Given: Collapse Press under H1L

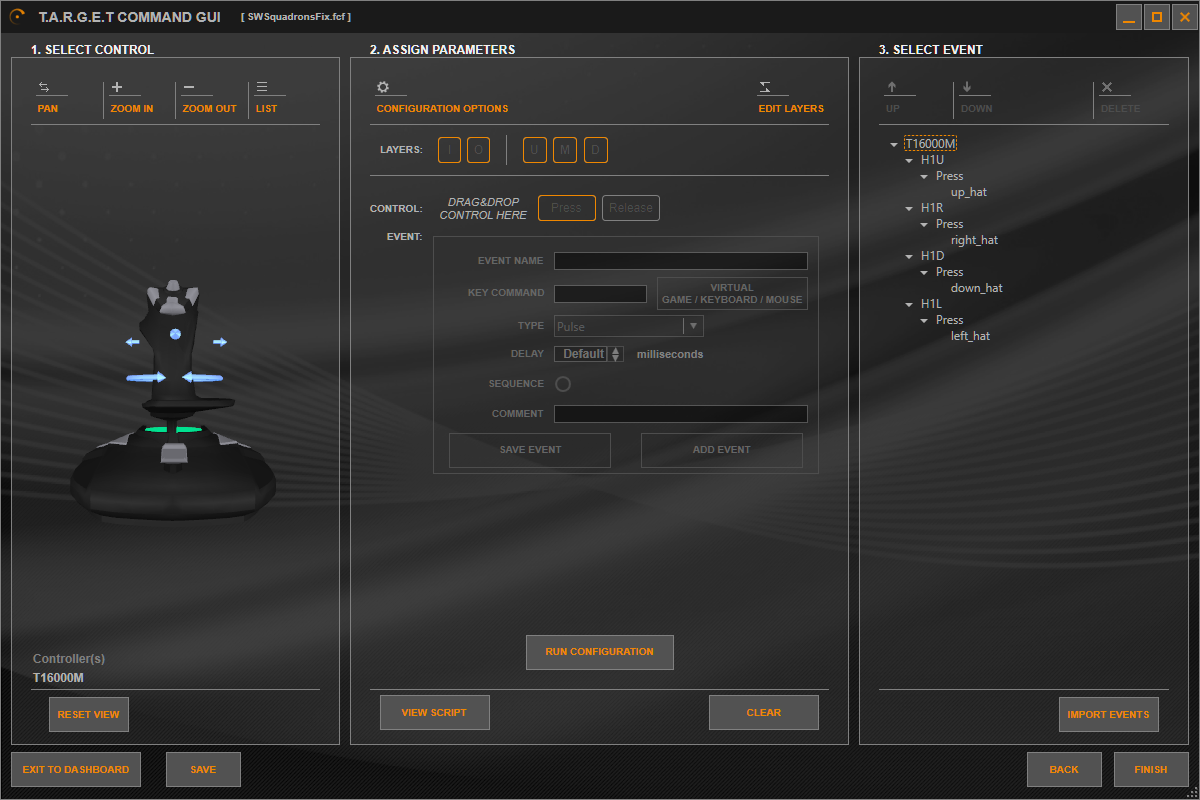Looking at the screenshot, I should [x=924, y=320].
